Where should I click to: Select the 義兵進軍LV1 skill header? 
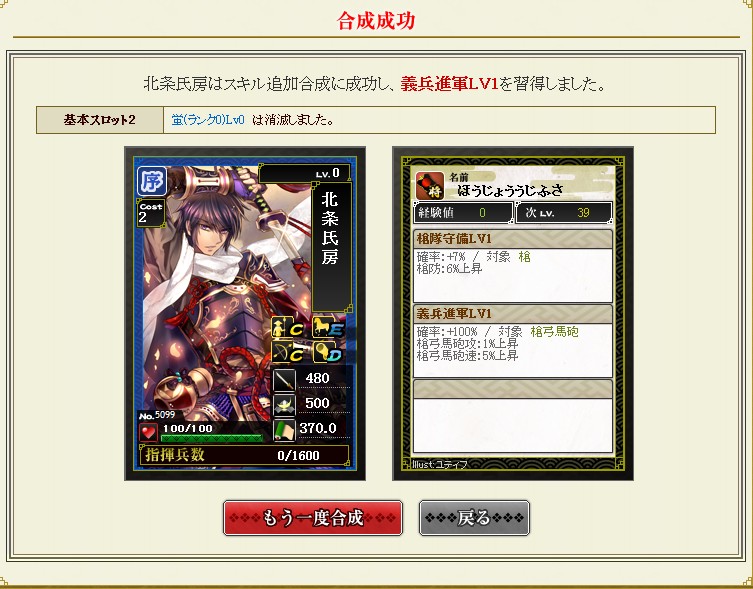512,314
